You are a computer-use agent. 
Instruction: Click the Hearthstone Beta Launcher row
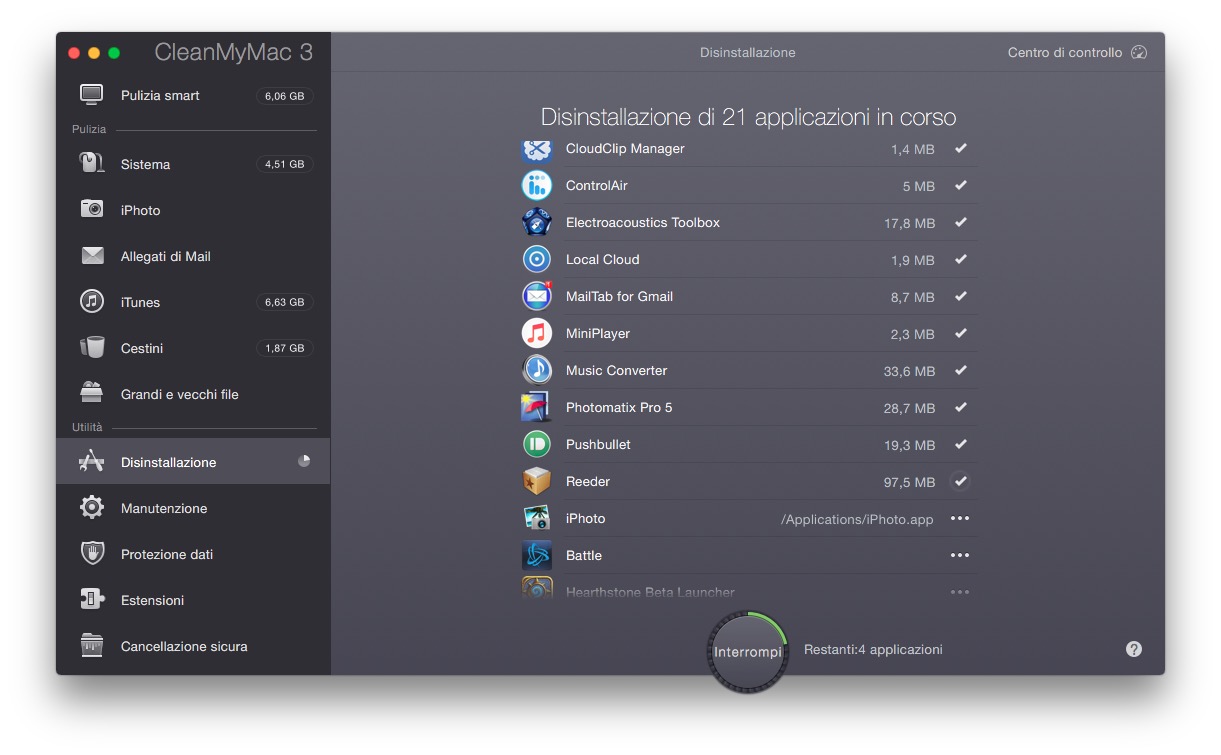pos(748,592)
